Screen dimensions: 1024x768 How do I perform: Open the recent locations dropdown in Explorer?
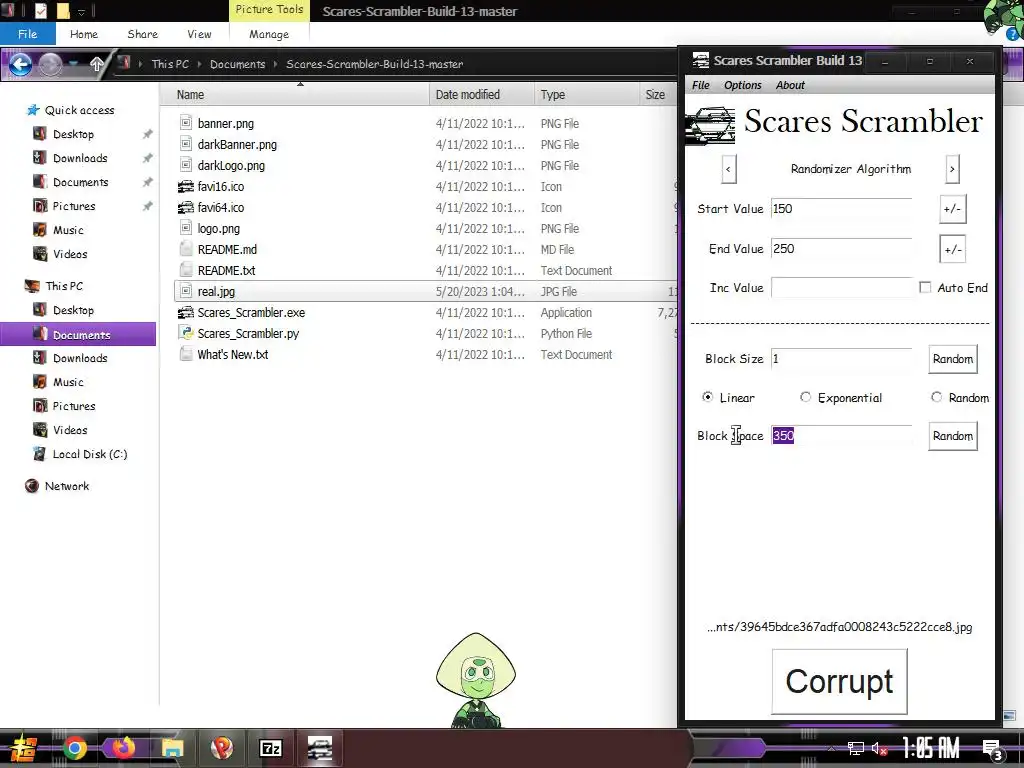[x=74, y=64]
